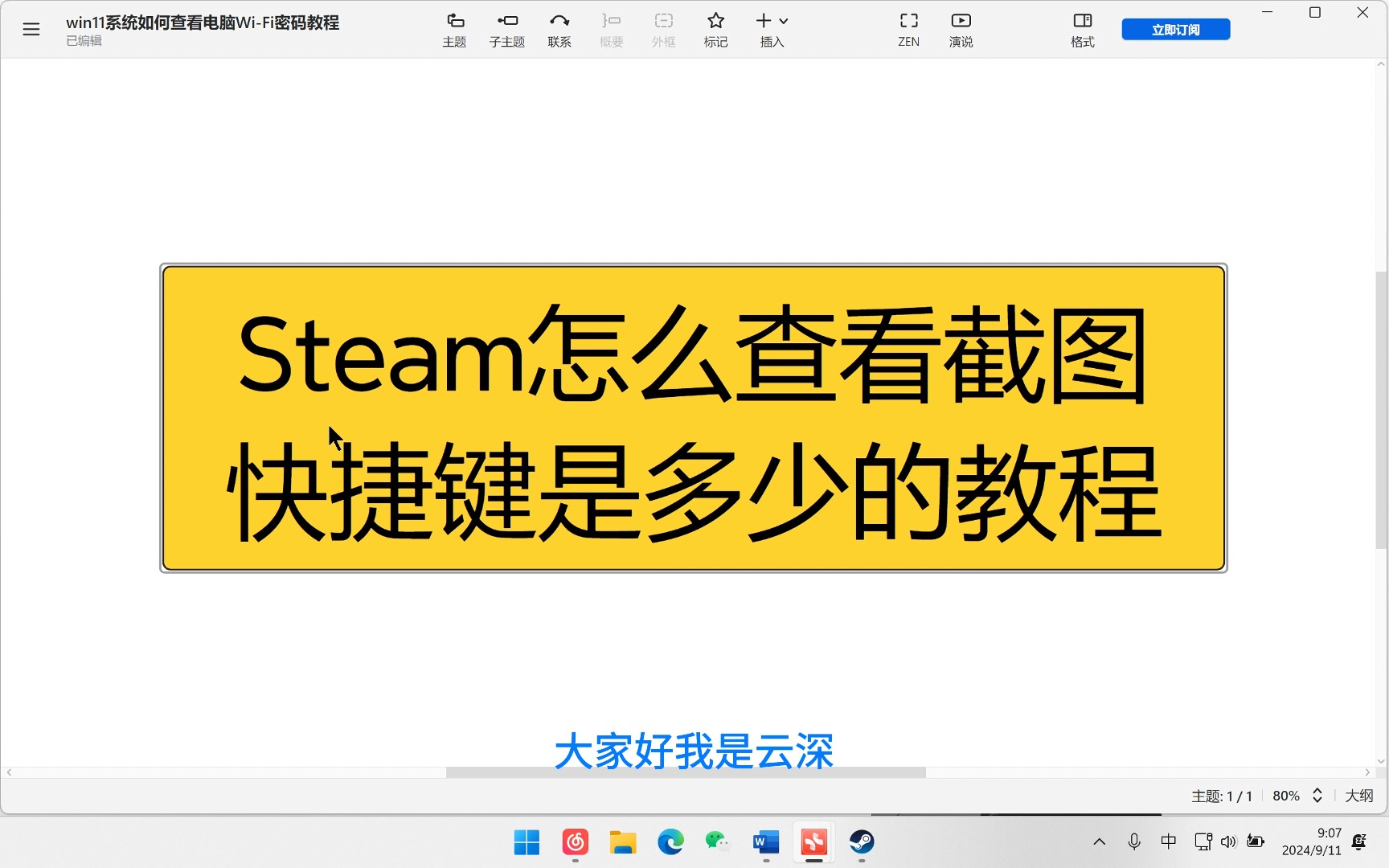Toggle the 格式 format panel
This screenshot has height=868, width=1389.
click(1083, 30)
